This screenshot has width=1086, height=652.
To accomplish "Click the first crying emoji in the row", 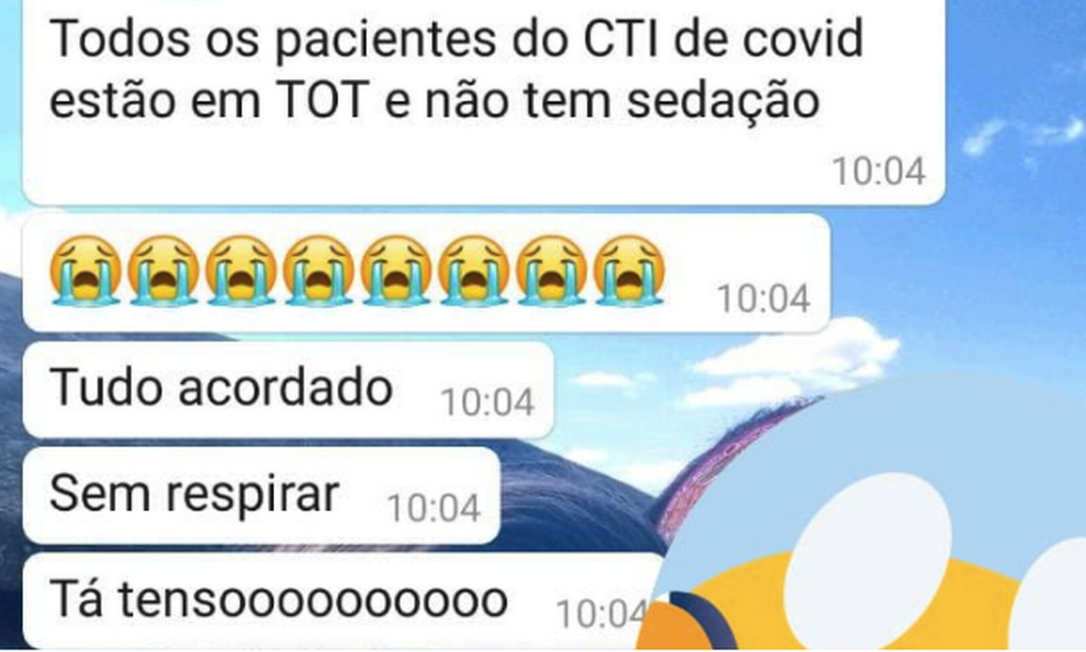I will click(86, 270).
